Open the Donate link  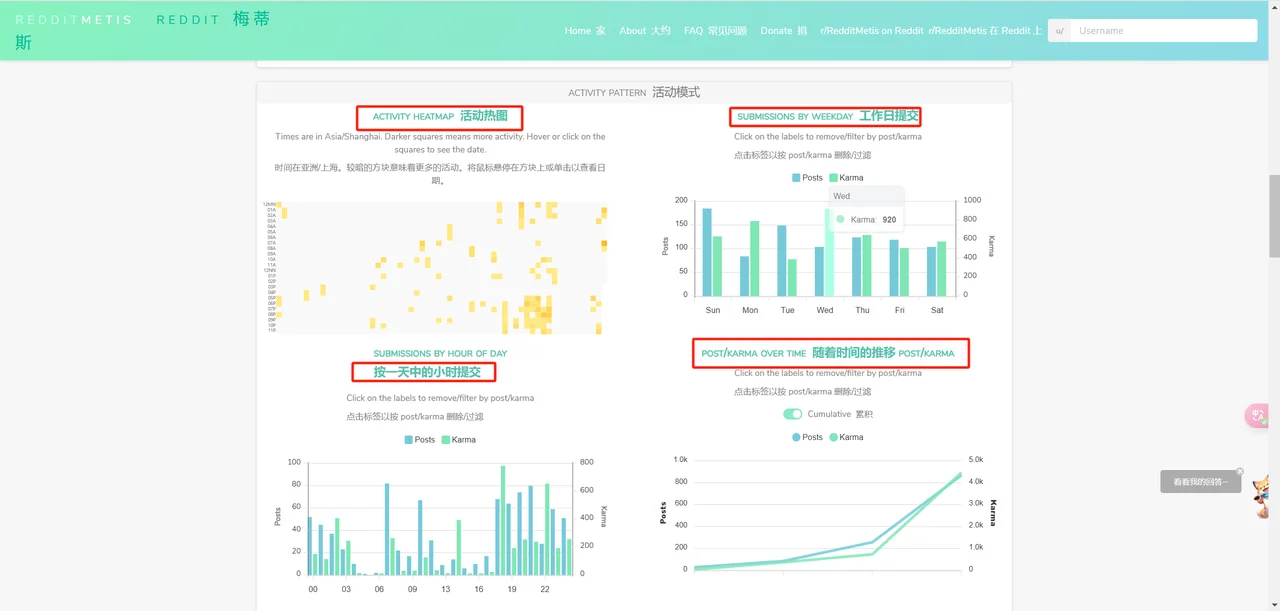pos(783,31)
